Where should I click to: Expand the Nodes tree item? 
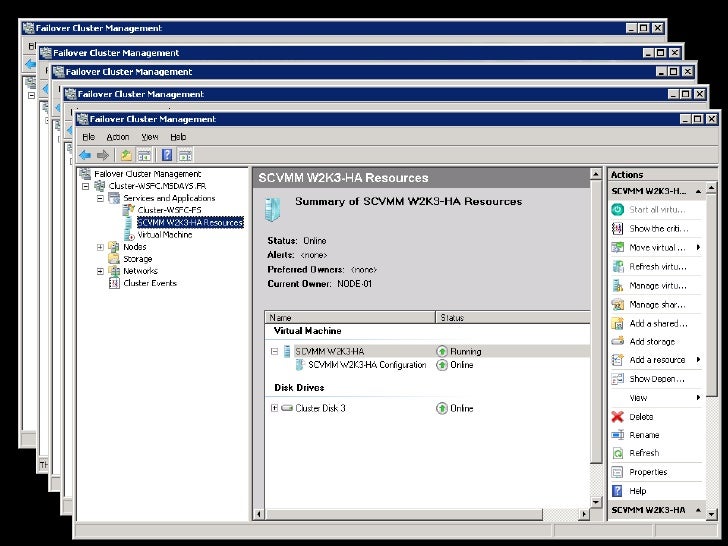100,247
